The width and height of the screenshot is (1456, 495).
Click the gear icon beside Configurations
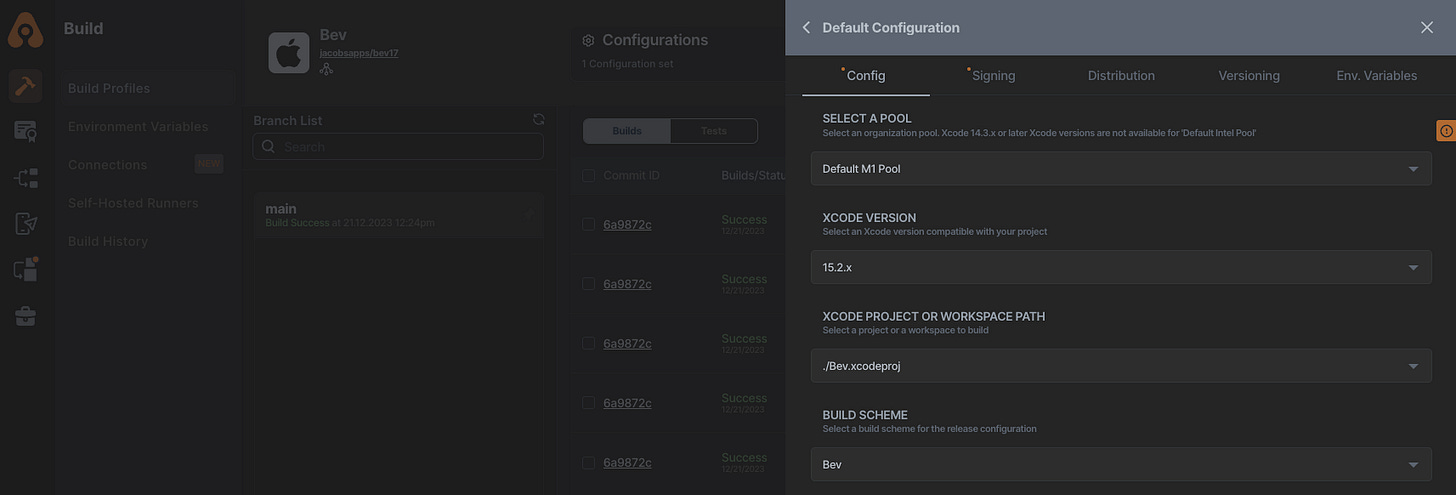coord(588,41)
